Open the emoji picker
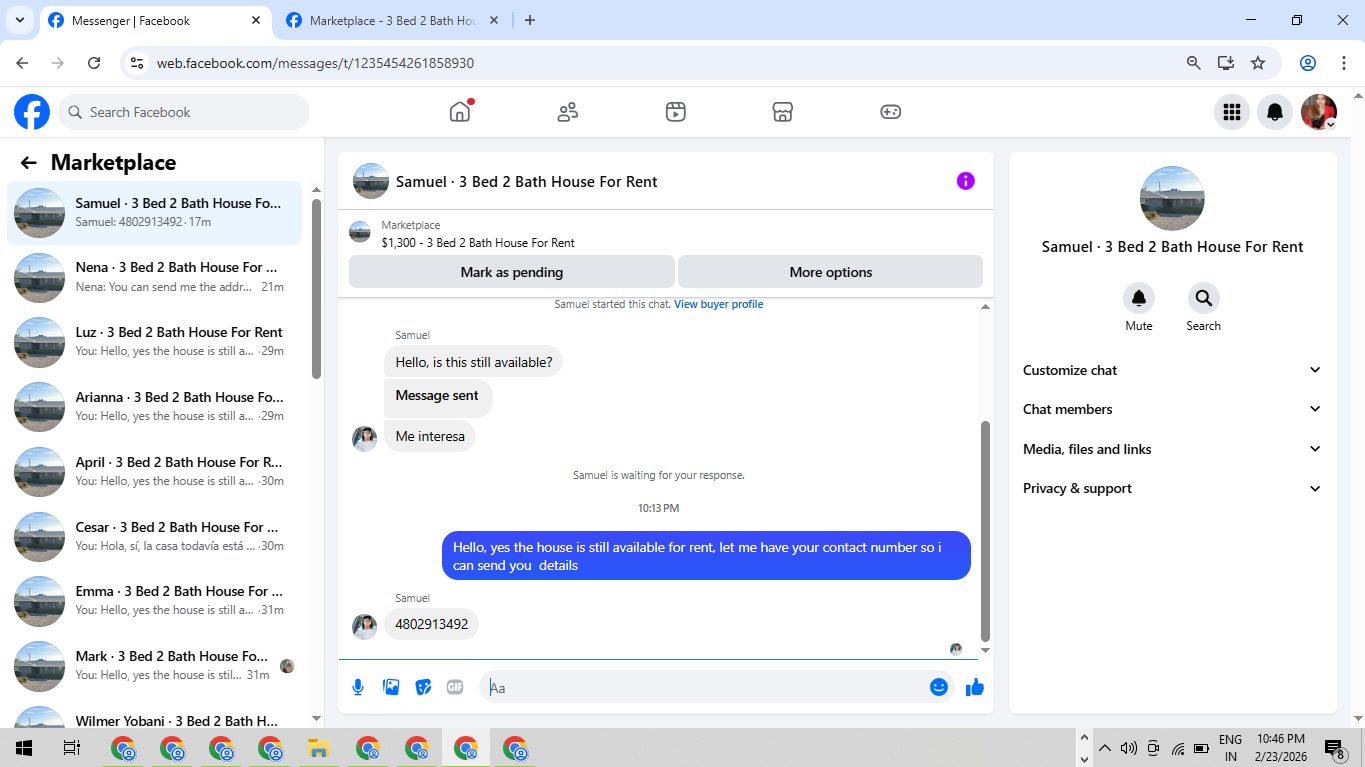The width and height of the screenshot is (1365, 767). point(938,687)
